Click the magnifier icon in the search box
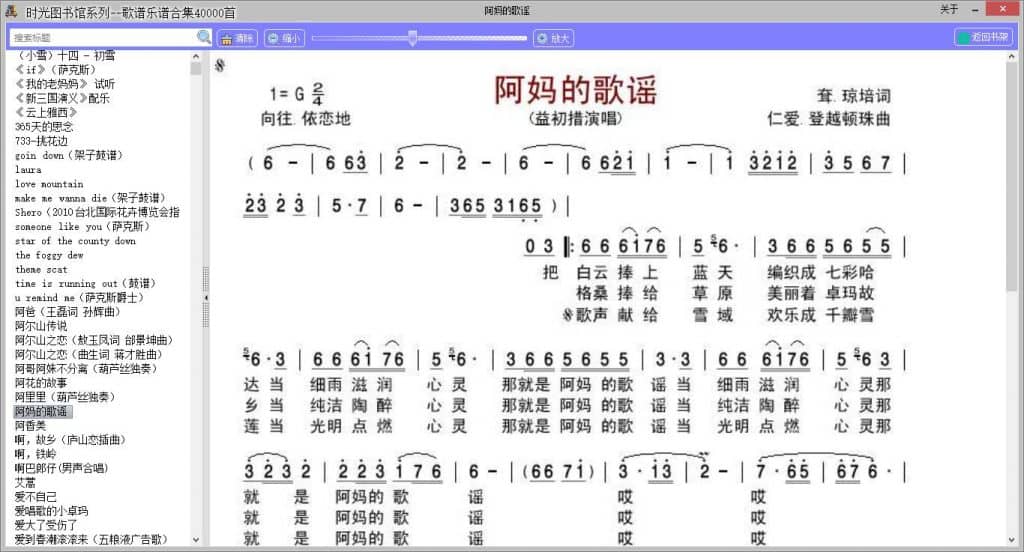 click(204, 38)
